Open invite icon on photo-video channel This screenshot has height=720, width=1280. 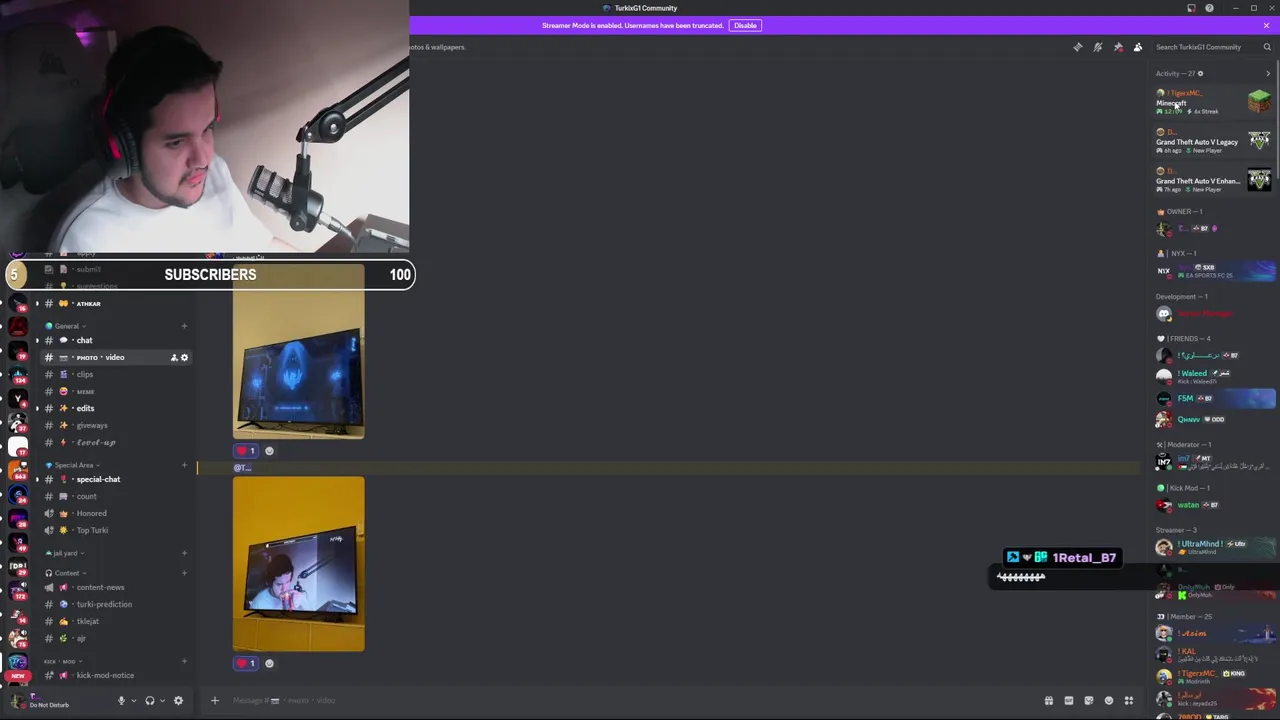[173, 357]
